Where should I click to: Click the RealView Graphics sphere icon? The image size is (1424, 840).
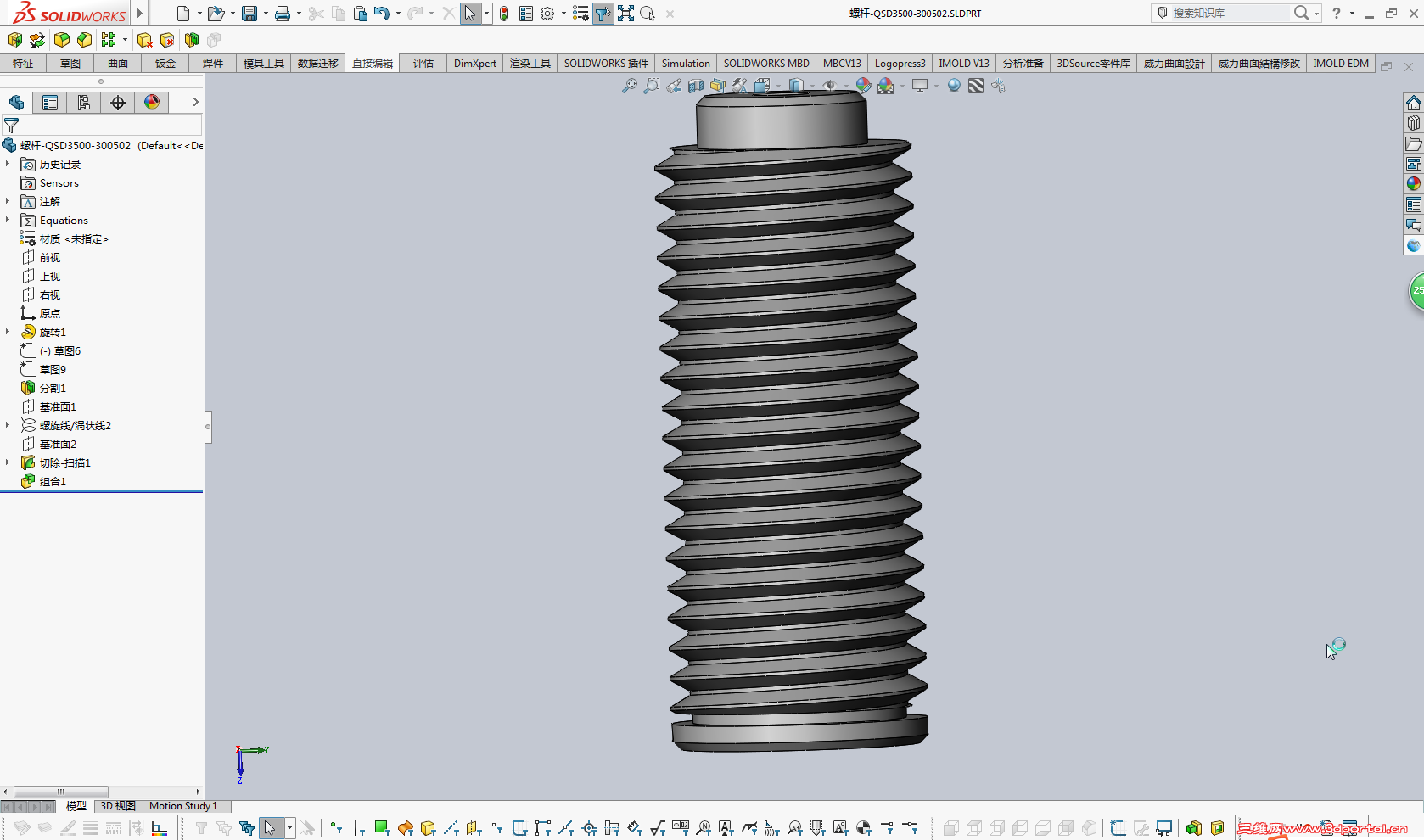tap(954, 86)
